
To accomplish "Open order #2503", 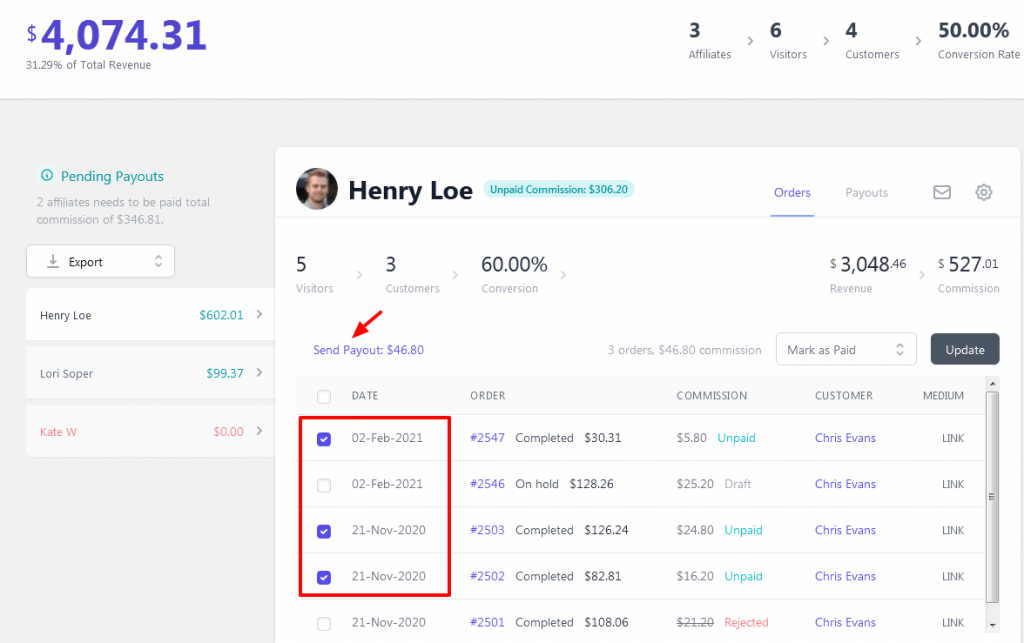I will [x=487, y=530].
